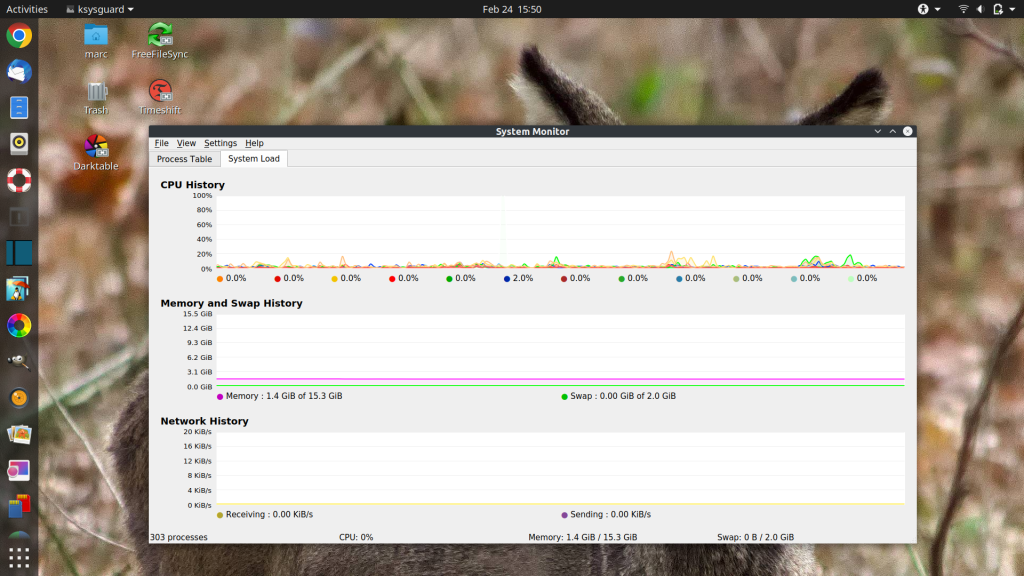The image size is (1024, 576).
Task: Open the penguin picture app in dock
Action: point(19,289)
